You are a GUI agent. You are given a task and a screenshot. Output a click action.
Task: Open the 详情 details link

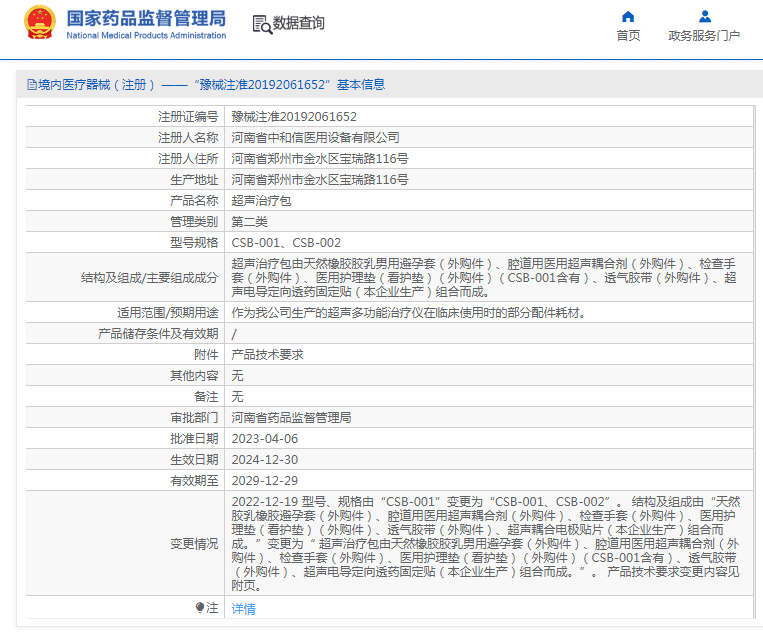pos(243,608)
